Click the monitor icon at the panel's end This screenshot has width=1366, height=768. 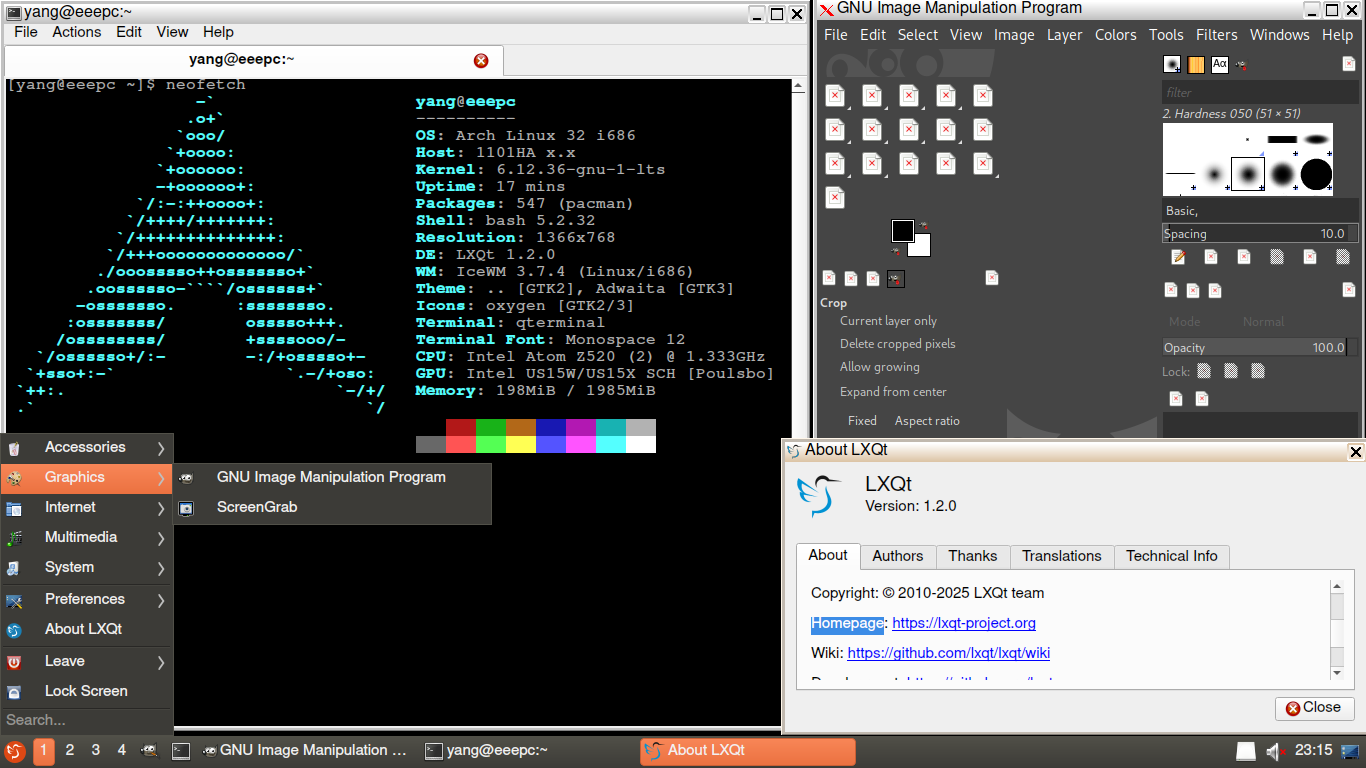point(1350,751)
